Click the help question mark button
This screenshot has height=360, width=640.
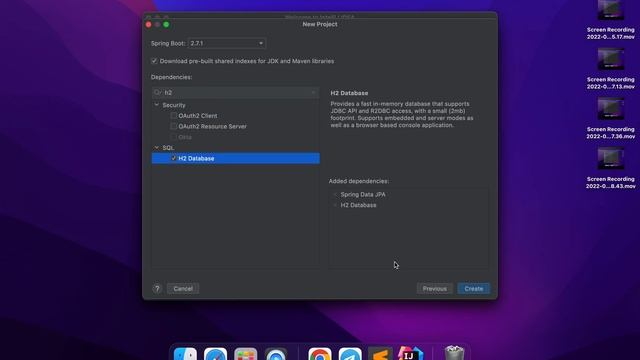click(157, 289)
